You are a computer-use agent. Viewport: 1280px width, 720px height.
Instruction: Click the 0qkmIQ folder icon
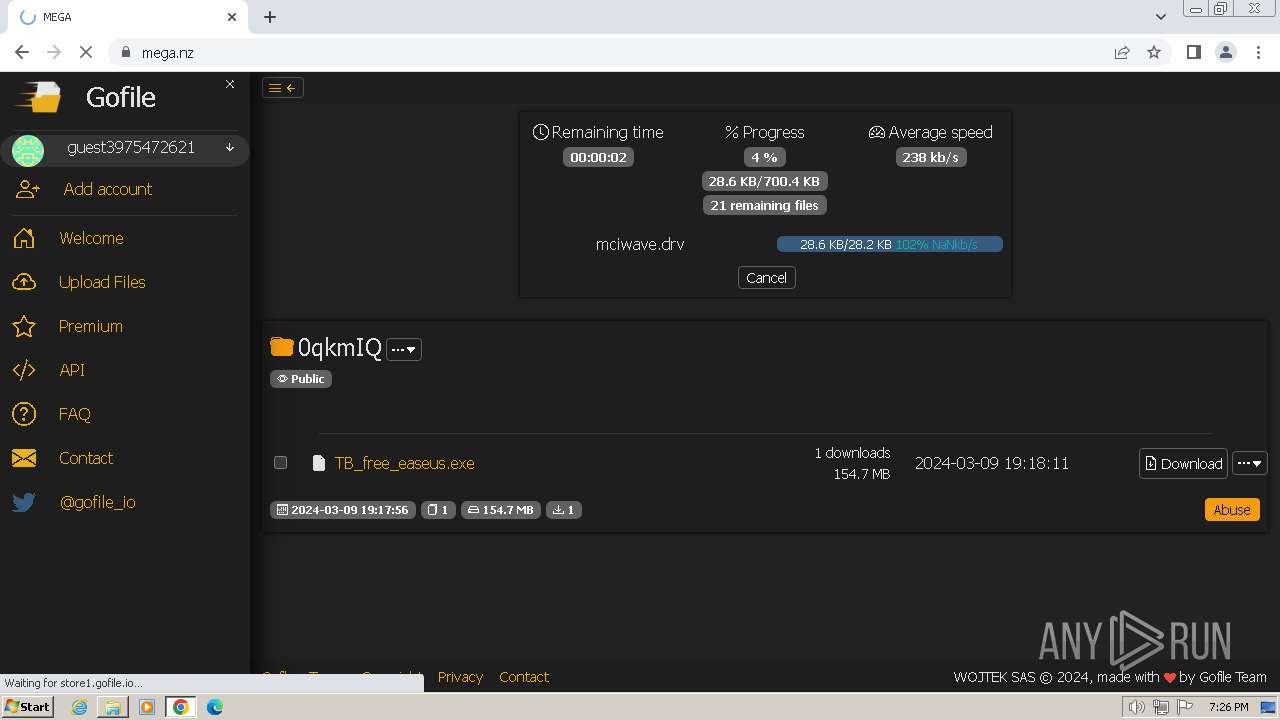pos(282,347)
